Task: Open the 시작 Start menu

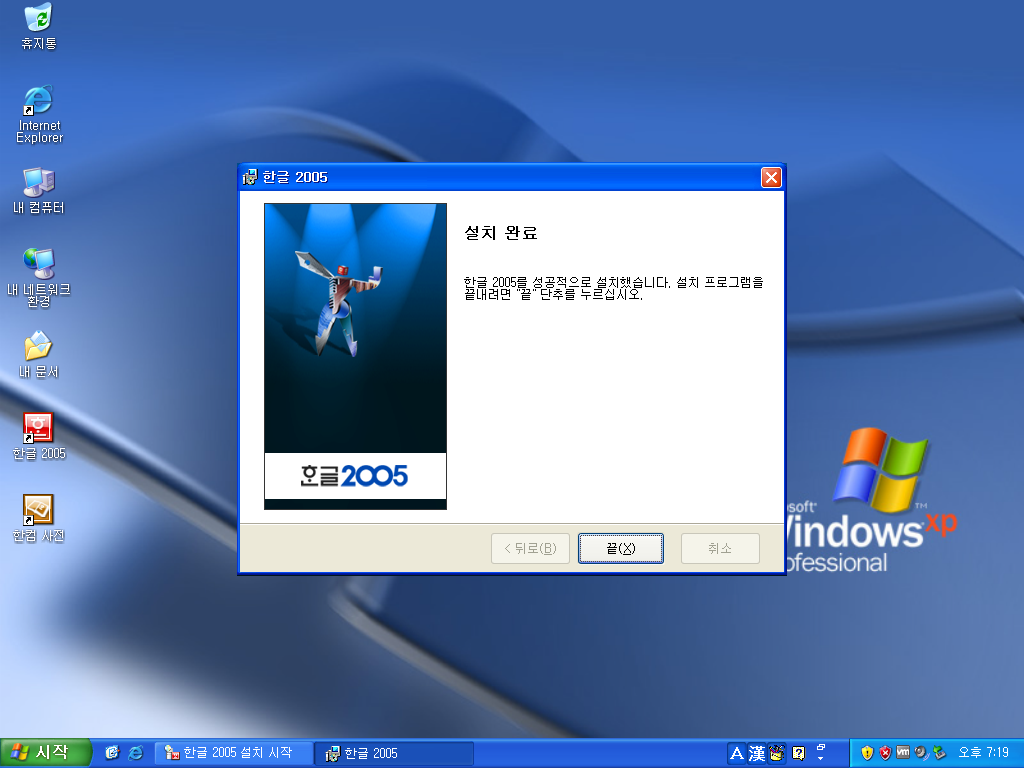Action: click(x=44, y=753)
